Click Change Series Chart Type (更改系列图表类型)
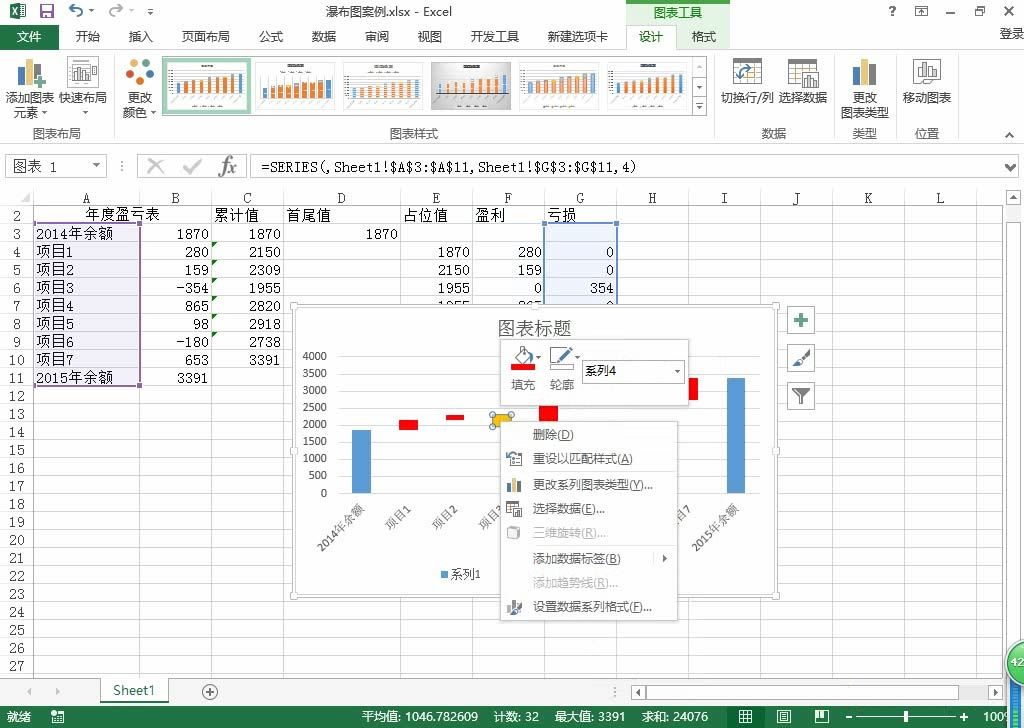Screen dimensions: 1024x728 click(589, 484)
